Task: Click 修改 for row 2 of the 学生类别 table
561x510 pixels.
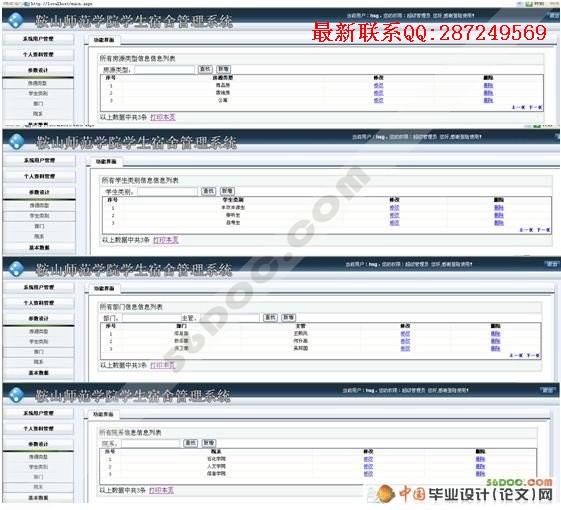Action: click(394, 215)
